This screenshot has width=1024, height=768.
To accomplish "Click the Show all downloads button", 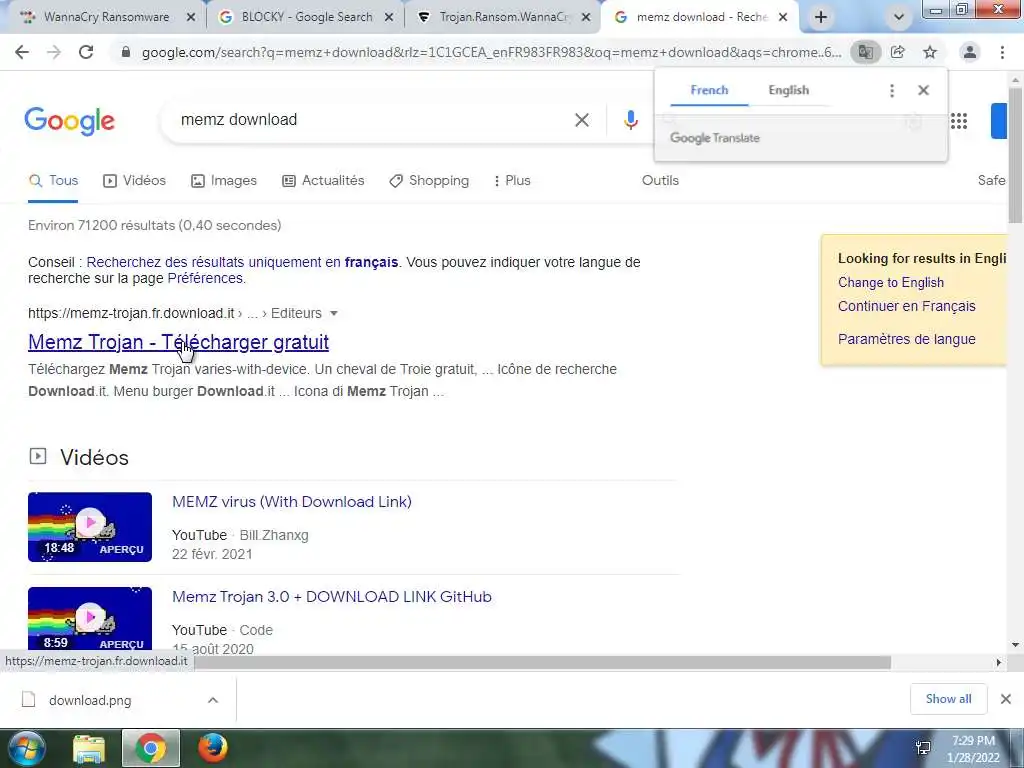I will (948, 699).
